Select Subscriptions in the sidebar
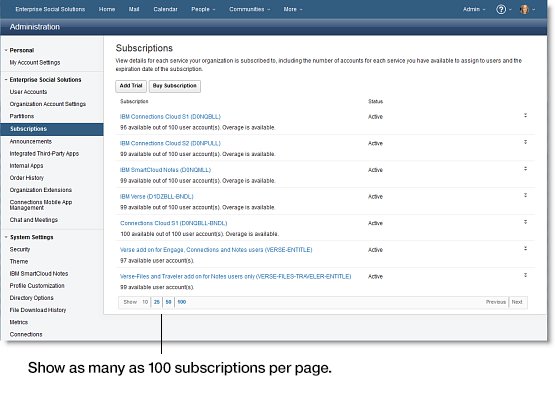This screenshot has width=555, height=408. pos(52,129)
